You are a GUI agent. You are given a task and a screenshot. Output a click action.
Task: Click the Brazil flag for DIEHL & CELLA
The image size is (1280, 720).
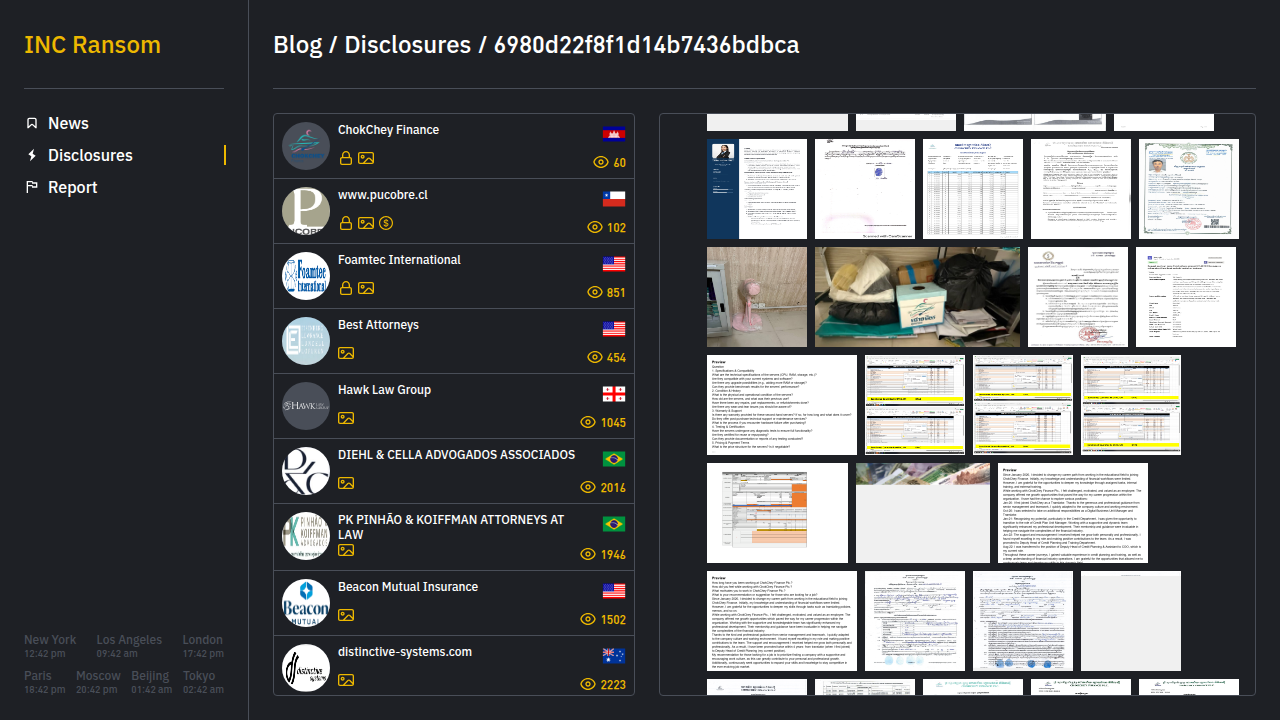(614, 459)
